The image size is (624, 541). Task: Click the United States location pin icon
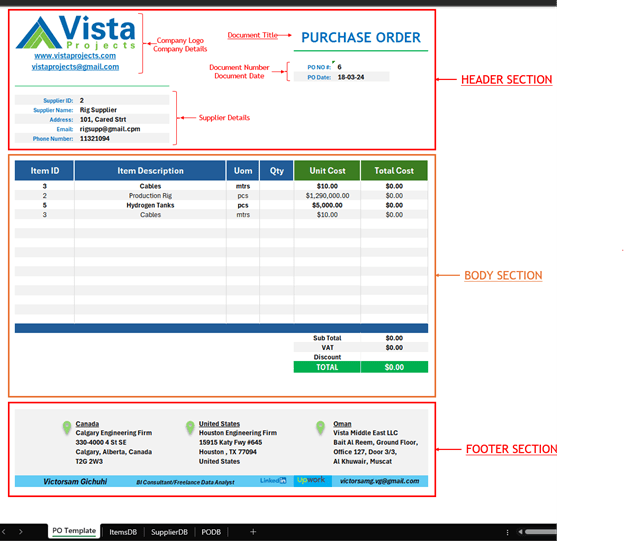[189, 427]
